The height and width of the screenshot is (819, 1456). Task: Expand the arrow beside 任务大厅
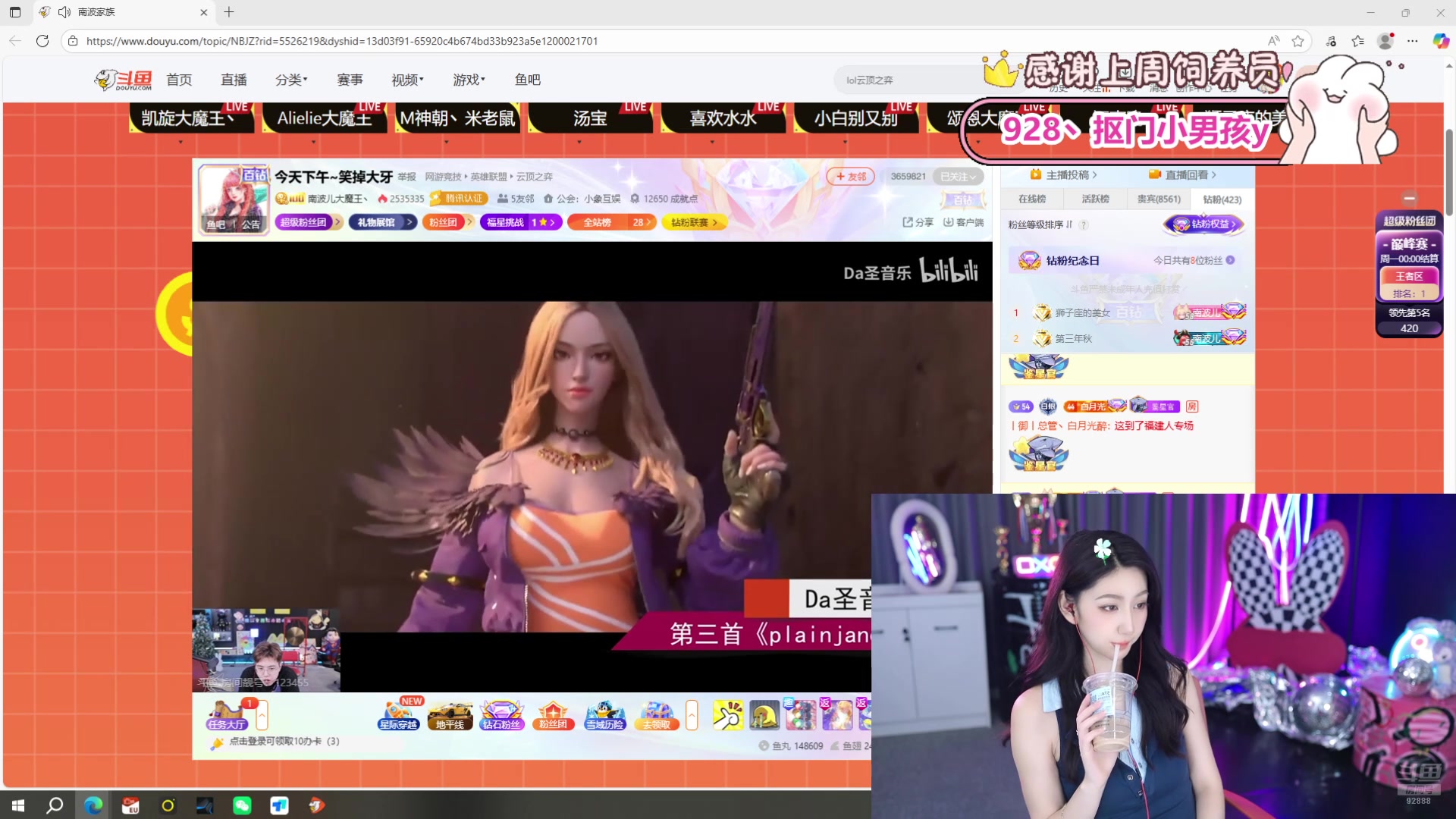(262, 715)
